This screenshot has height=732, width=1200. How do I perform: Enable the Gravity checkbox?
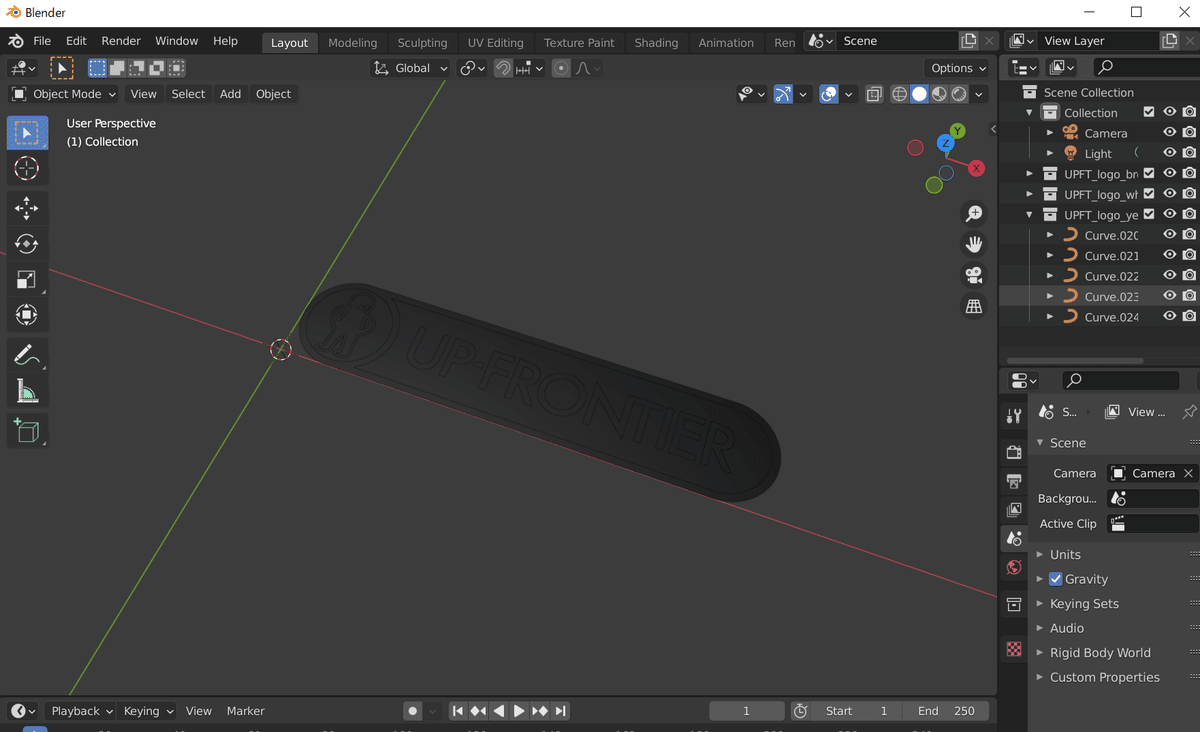(x=1055, y=579)
